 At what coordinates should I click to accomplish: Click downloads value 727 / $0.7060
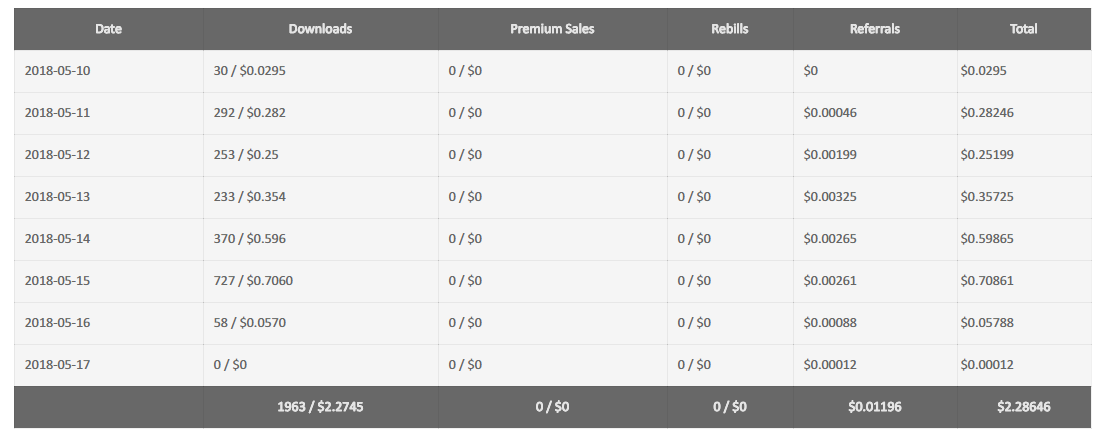pyautogui.click(x=254, y=281)
